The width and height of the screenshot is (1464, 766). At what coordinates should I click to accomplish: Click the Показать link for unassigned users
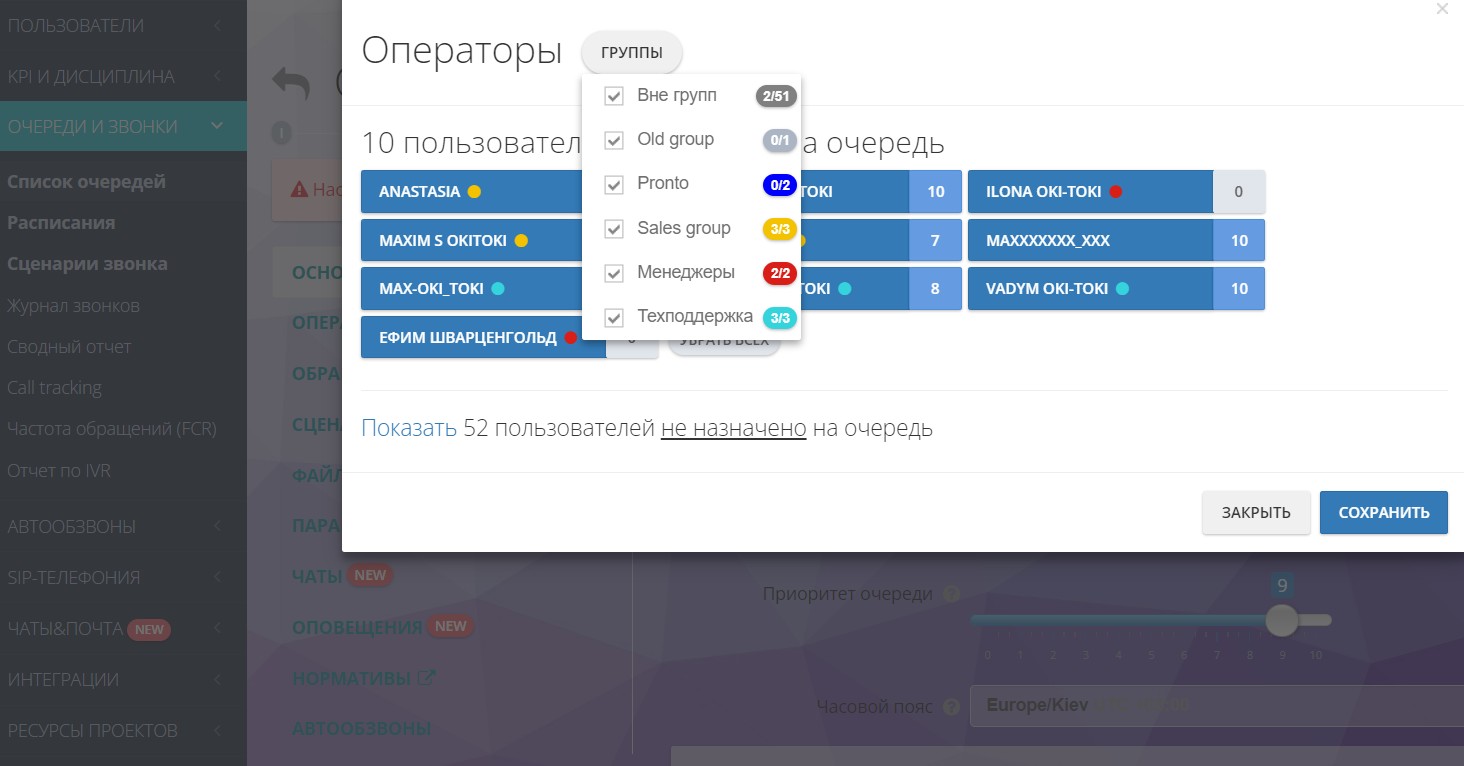(x=408, y=429)
